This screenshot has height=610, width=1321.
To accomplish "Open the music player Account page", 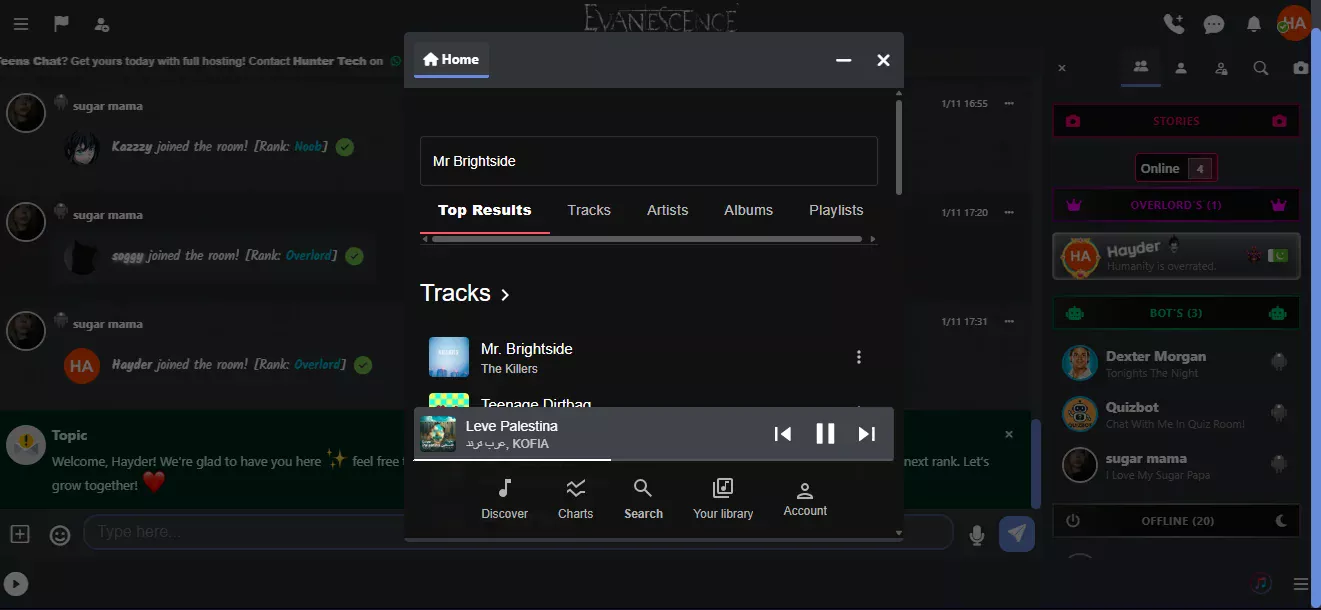I will pyautogui.click(x=805, y=498).
